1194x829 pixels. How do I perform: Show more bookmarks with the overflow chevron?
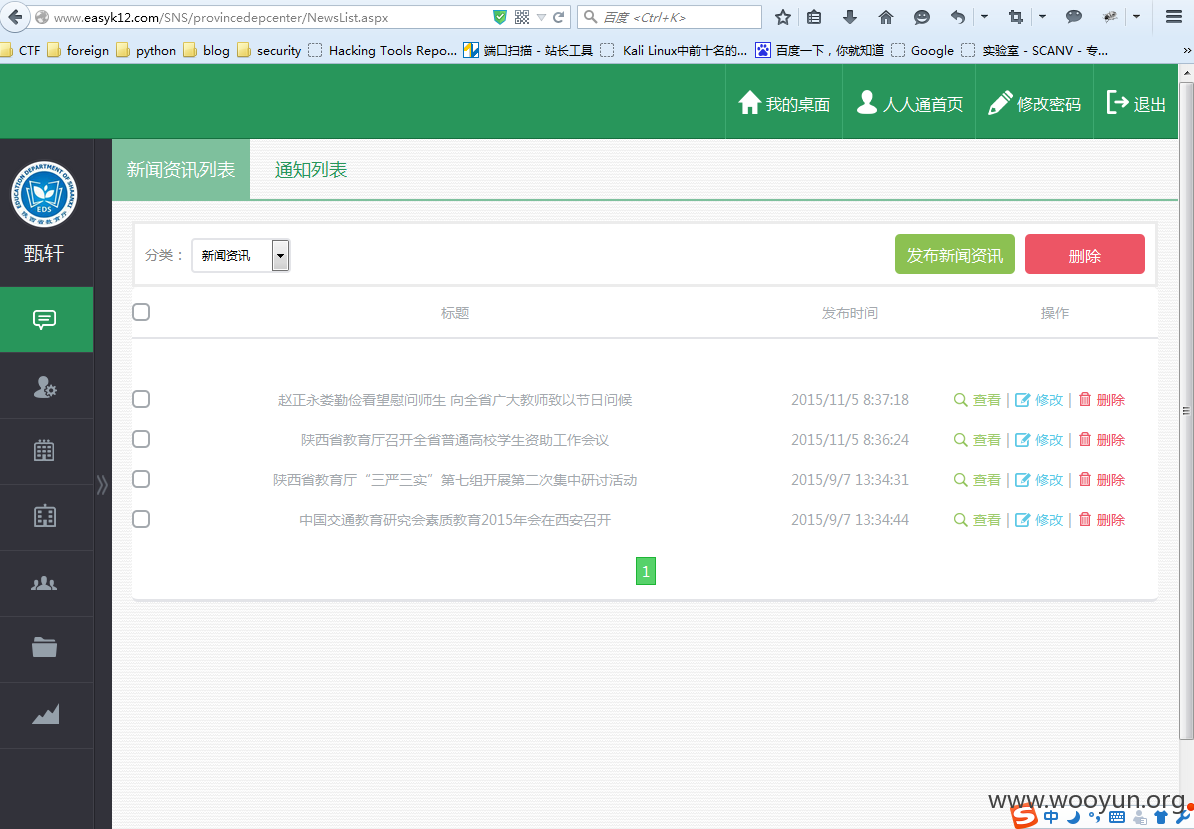click(x=1186, y=50)
